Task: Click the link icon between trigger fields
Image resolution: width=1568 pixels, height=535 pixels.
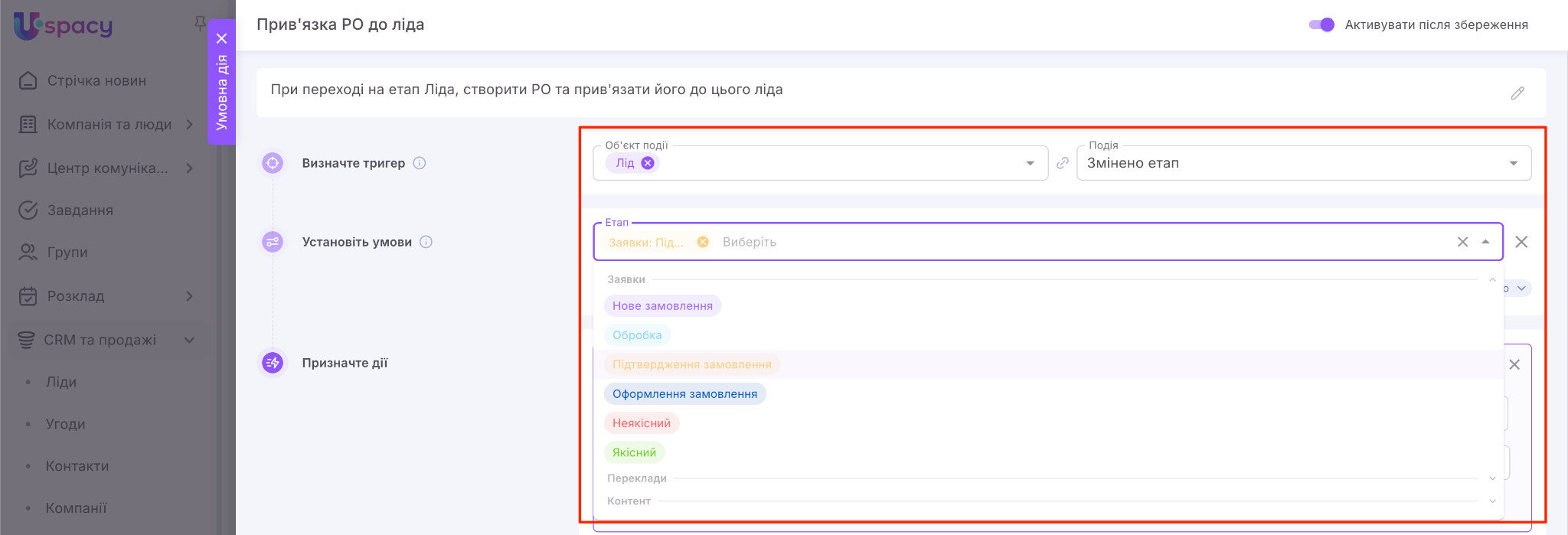Action: pos(1062,163)
